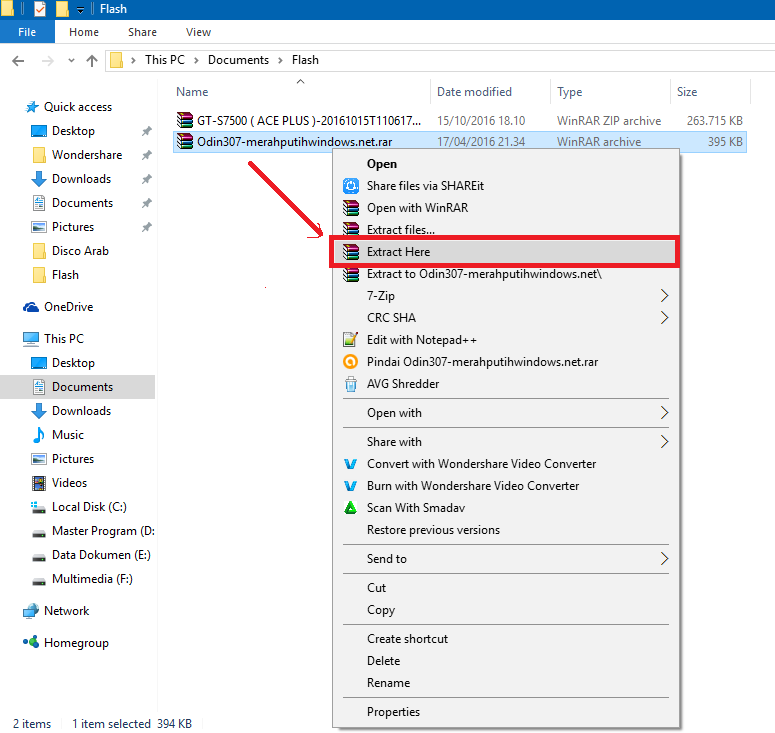The height and width of the screenshot is (733, 775).
Task: Click the SHAREit icon in context menu
Action: 350,186
